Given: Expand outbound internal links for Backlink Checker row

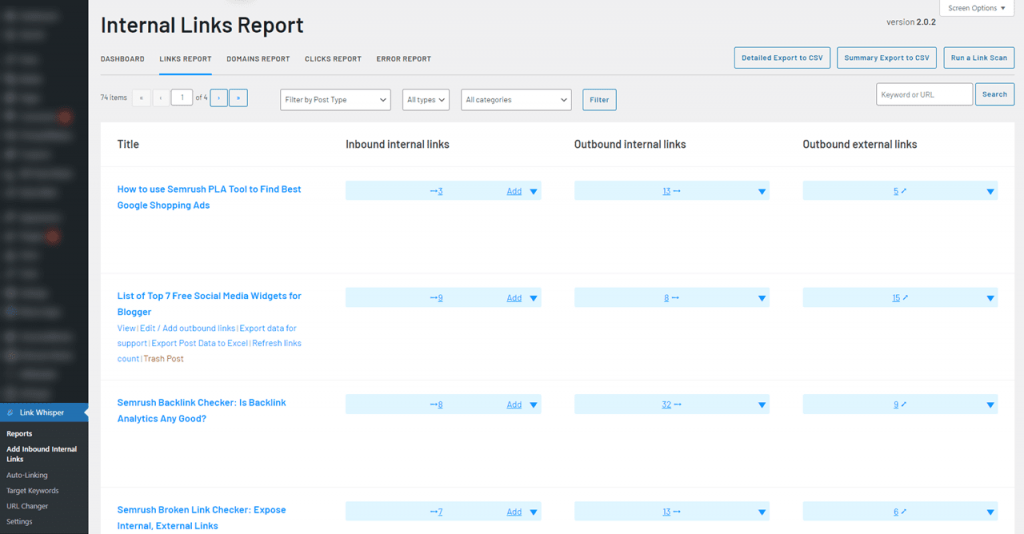Looking at the screenshot, I should point(761,405).
